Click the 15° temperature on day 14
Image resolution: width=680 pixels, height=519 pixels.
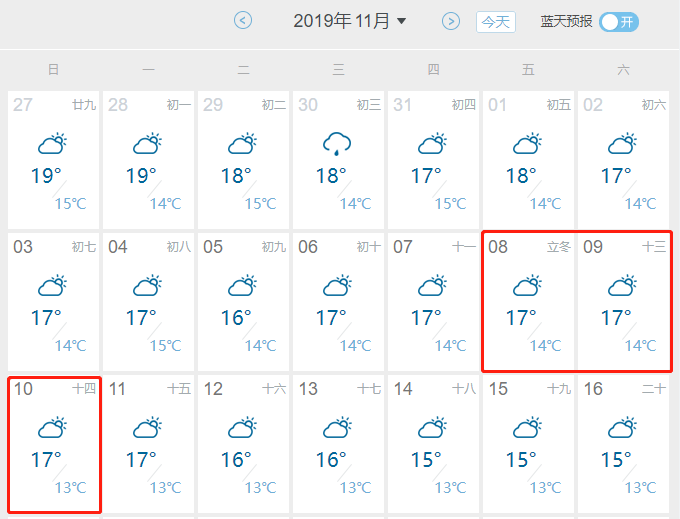point(426,460)
